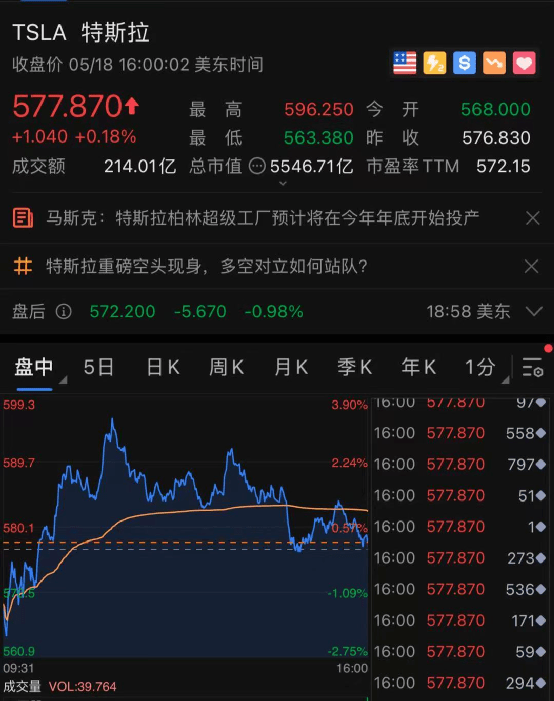Tap the pink heart favorite icon
Image resolution: width=554 pixels, height=701 pixels.
pyautogui.click(x=524, y=63)
